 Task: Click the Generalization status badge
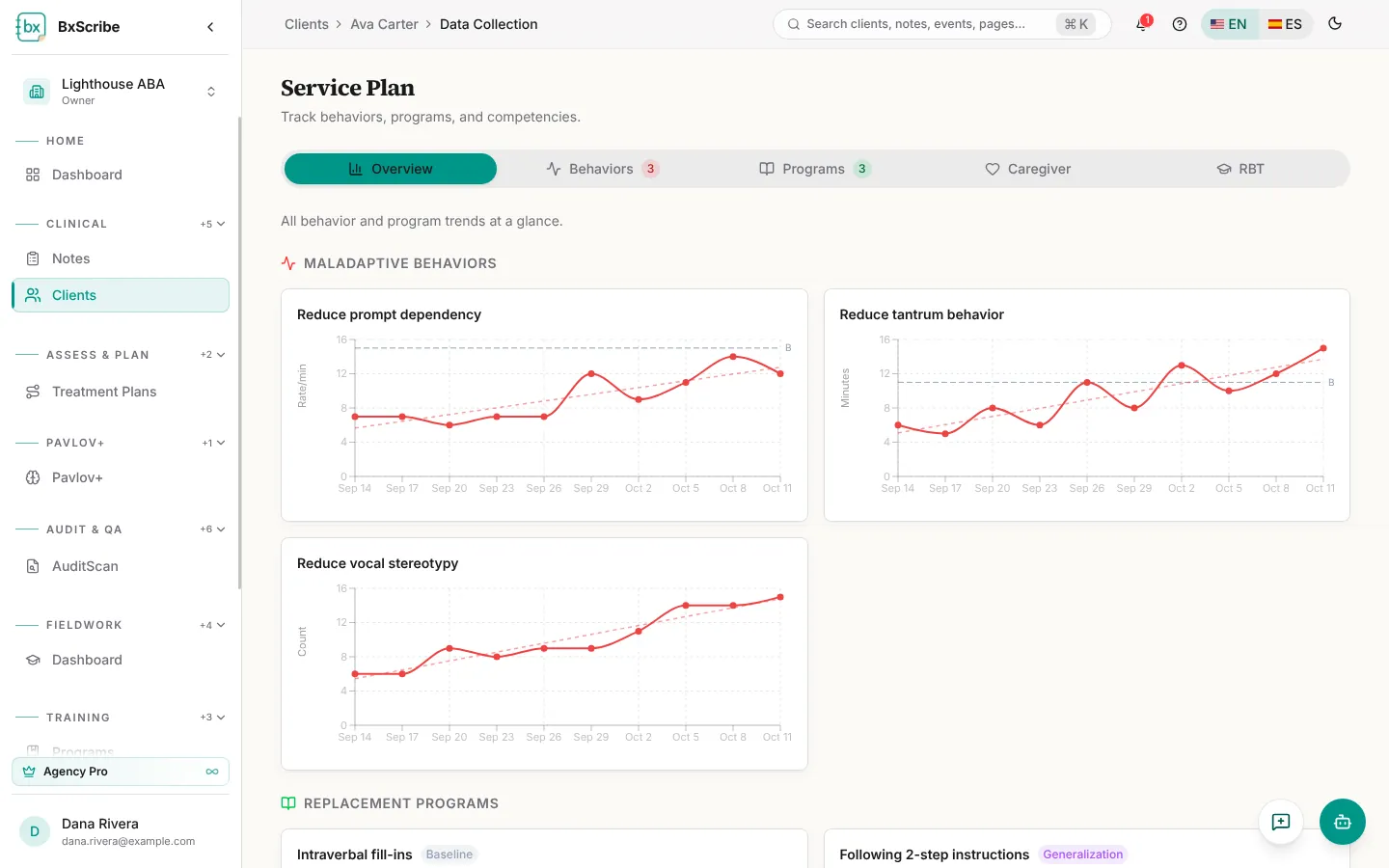tap(1082, 854)
